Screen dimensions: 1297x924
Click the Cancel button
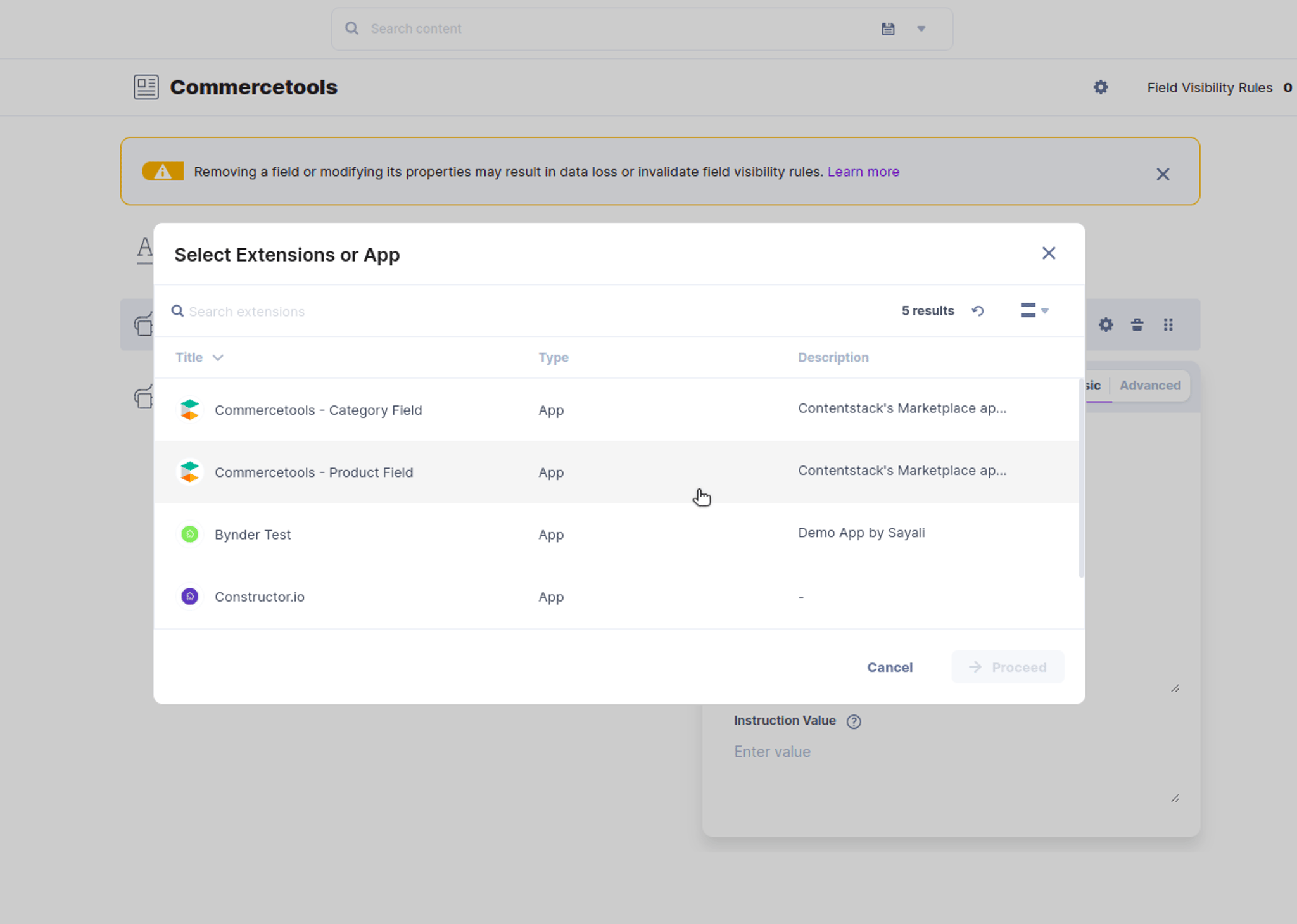[890, 668]
